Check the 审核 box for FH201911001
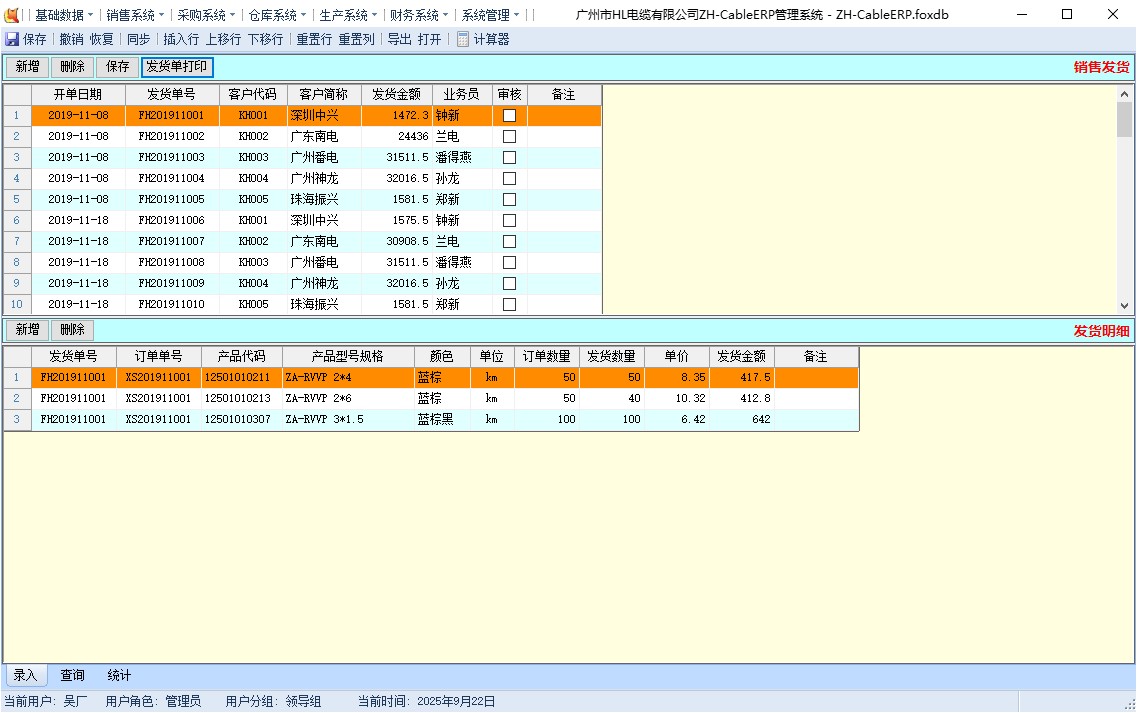Viewport: 1137px width, 713px height. [x=509, y=116]
